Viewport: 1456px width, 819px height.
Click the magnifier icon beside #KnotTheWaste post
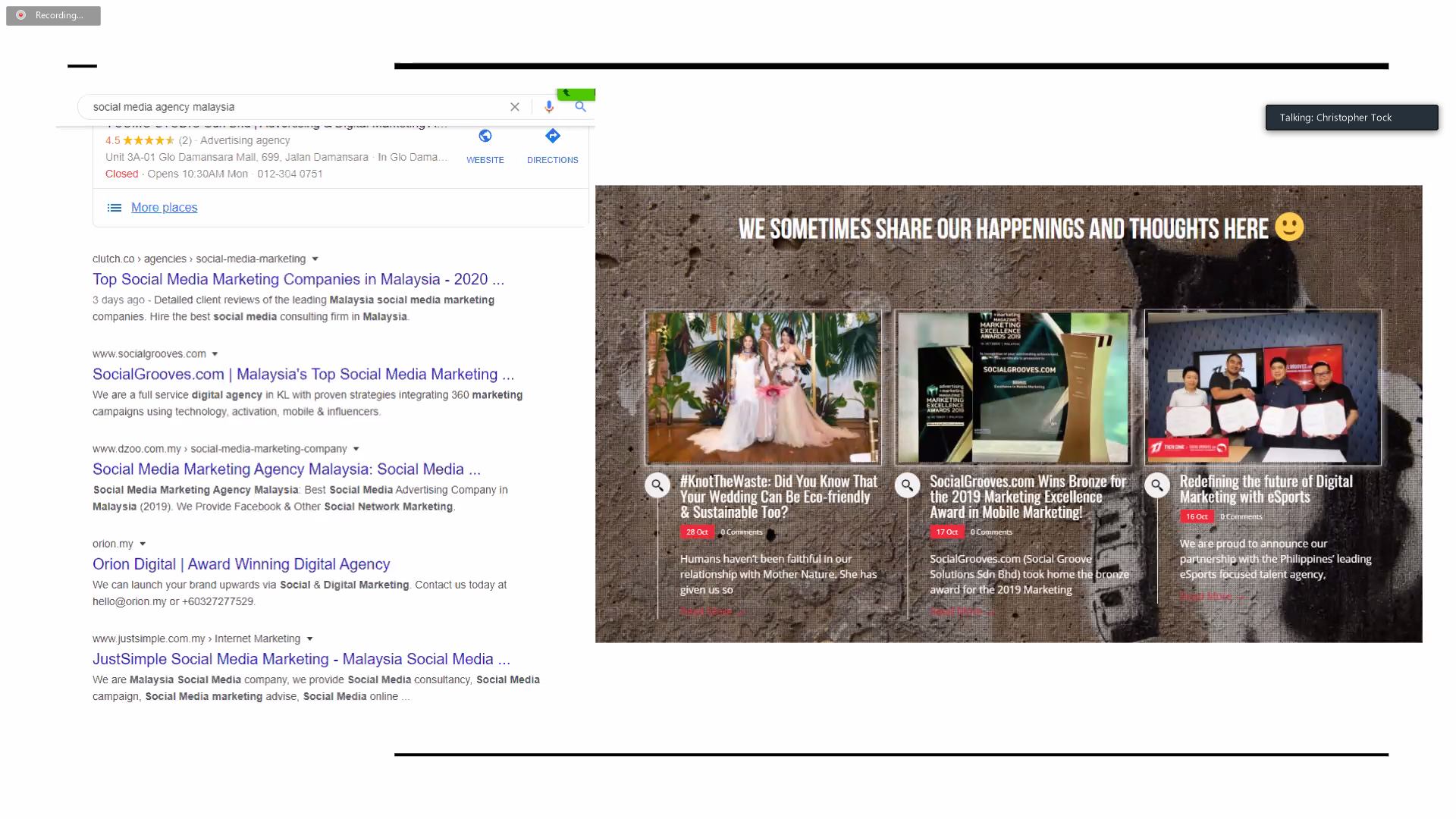pyautogui.click(x=657, y=485)
